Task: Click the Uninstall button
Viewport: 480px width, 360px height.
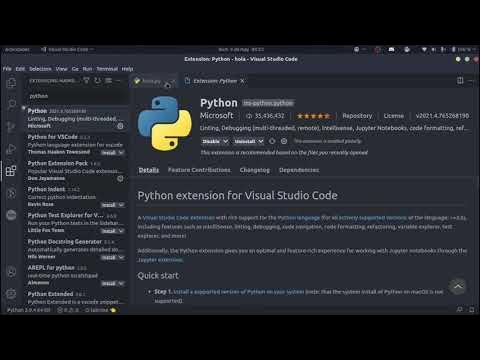Action: [245, 141]
